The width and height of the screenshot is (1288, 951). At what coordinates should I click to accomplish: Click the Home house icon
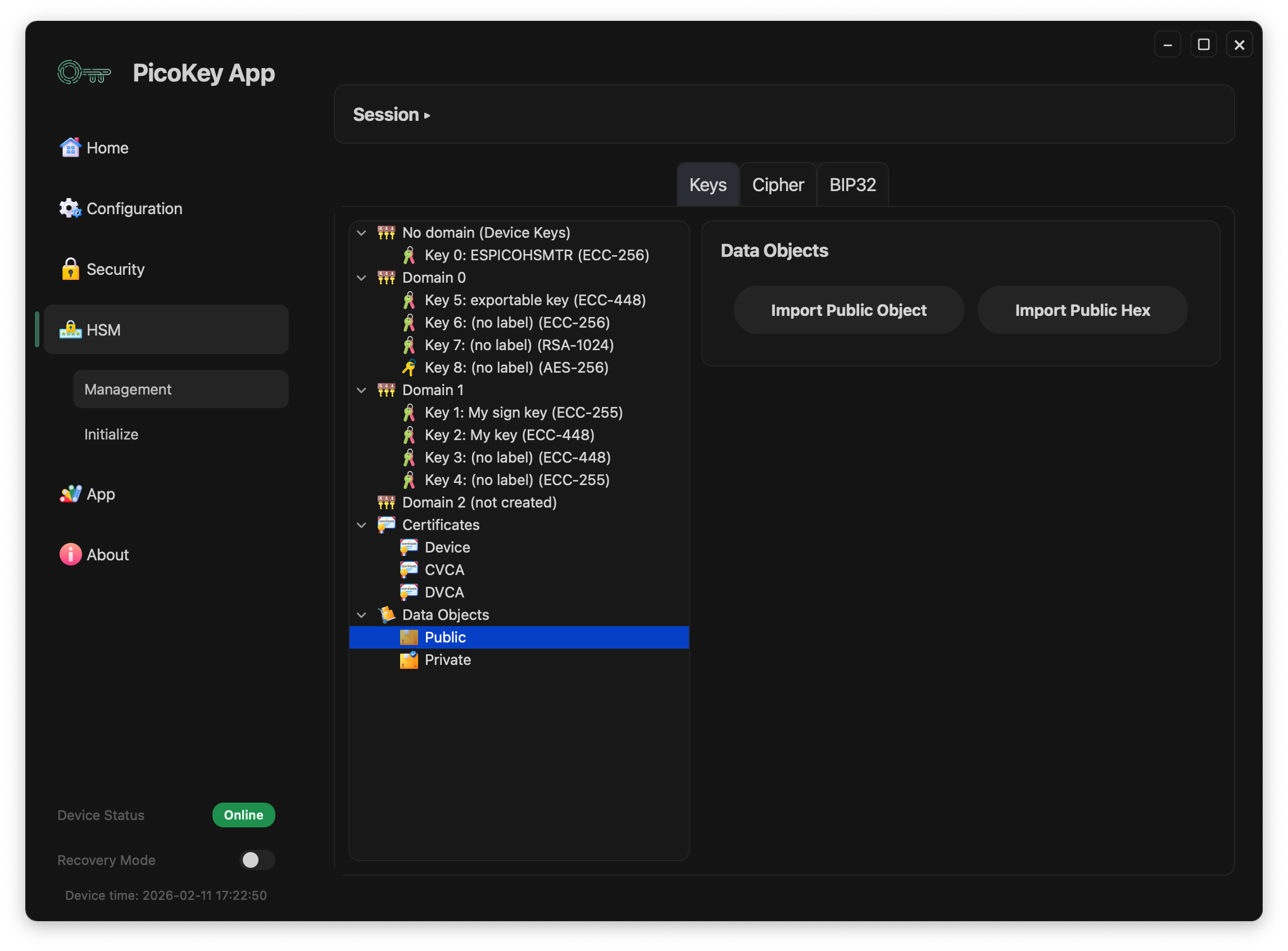pos(70,148)
